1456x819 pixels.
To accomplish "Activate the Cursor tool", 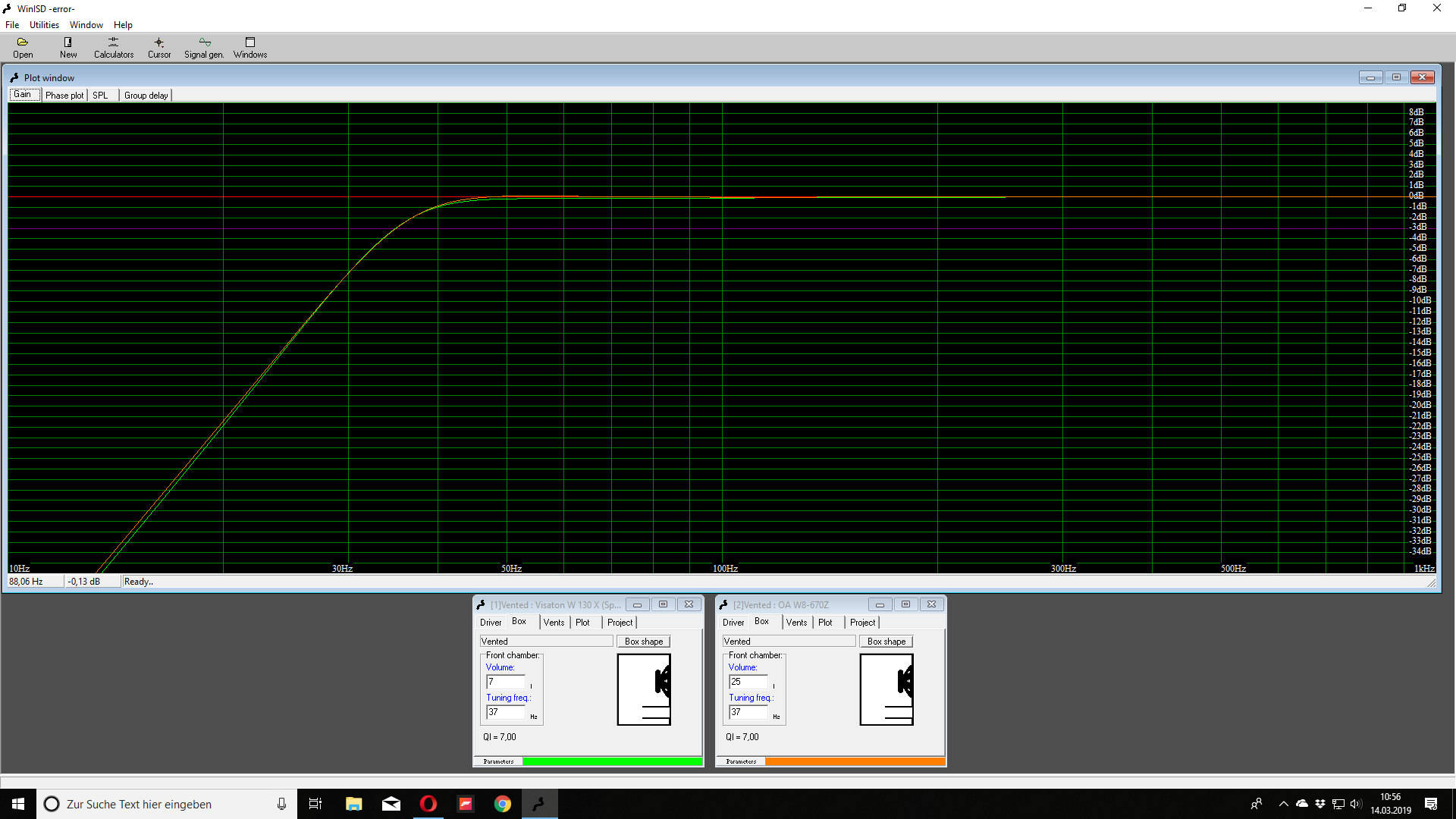I will [x=159, y=47].
